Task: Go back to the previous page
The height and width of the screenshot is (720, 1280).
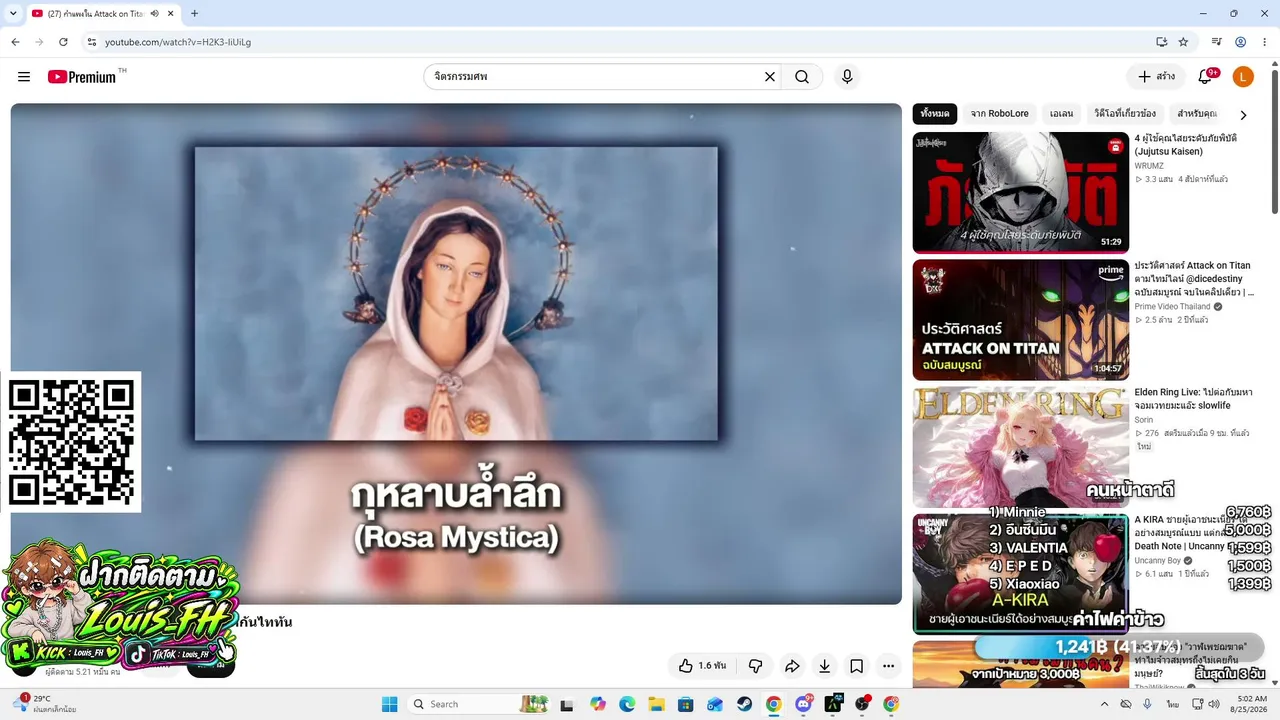Action: point(15,42)
